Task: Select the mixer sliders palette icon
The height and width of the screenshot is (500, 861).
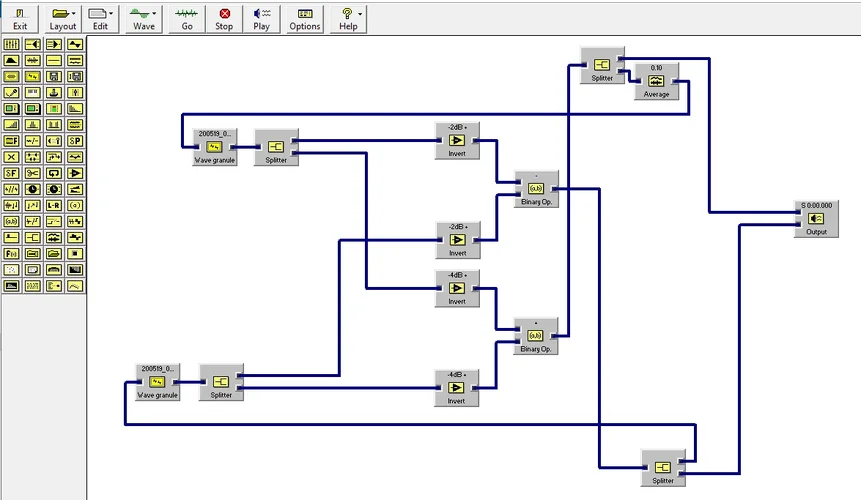Action: pyautogui.click(x=12, y=44)
